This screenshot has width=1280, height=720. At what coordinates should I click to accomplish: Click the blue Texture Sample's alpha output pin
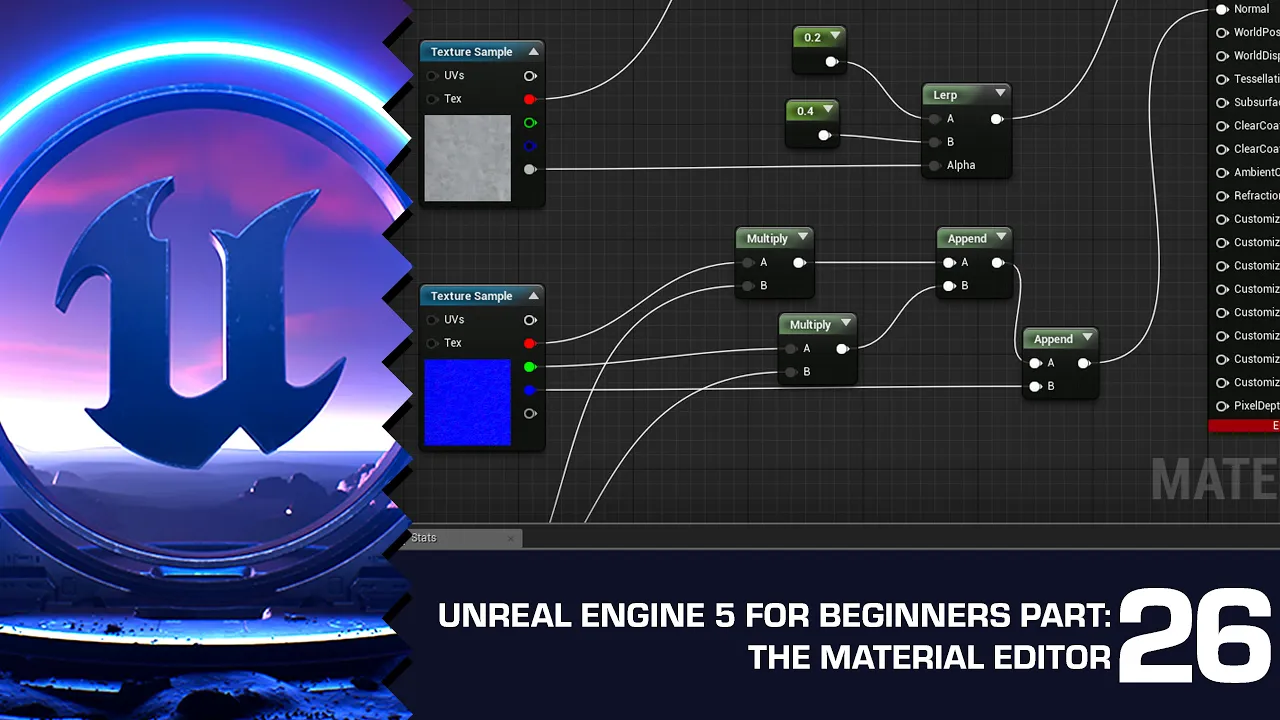click(x=530, y=413)
